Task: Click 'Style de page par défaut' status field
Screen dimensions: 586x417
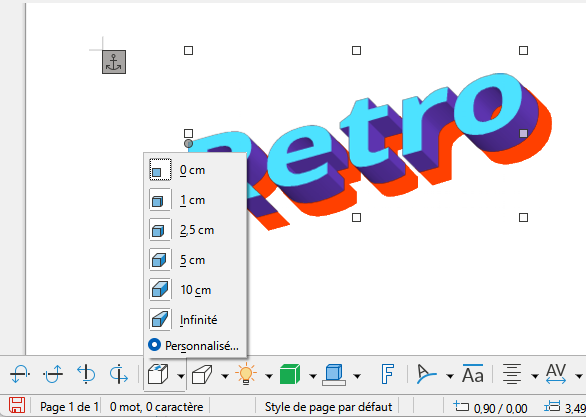Action: (x=328, y=407)
